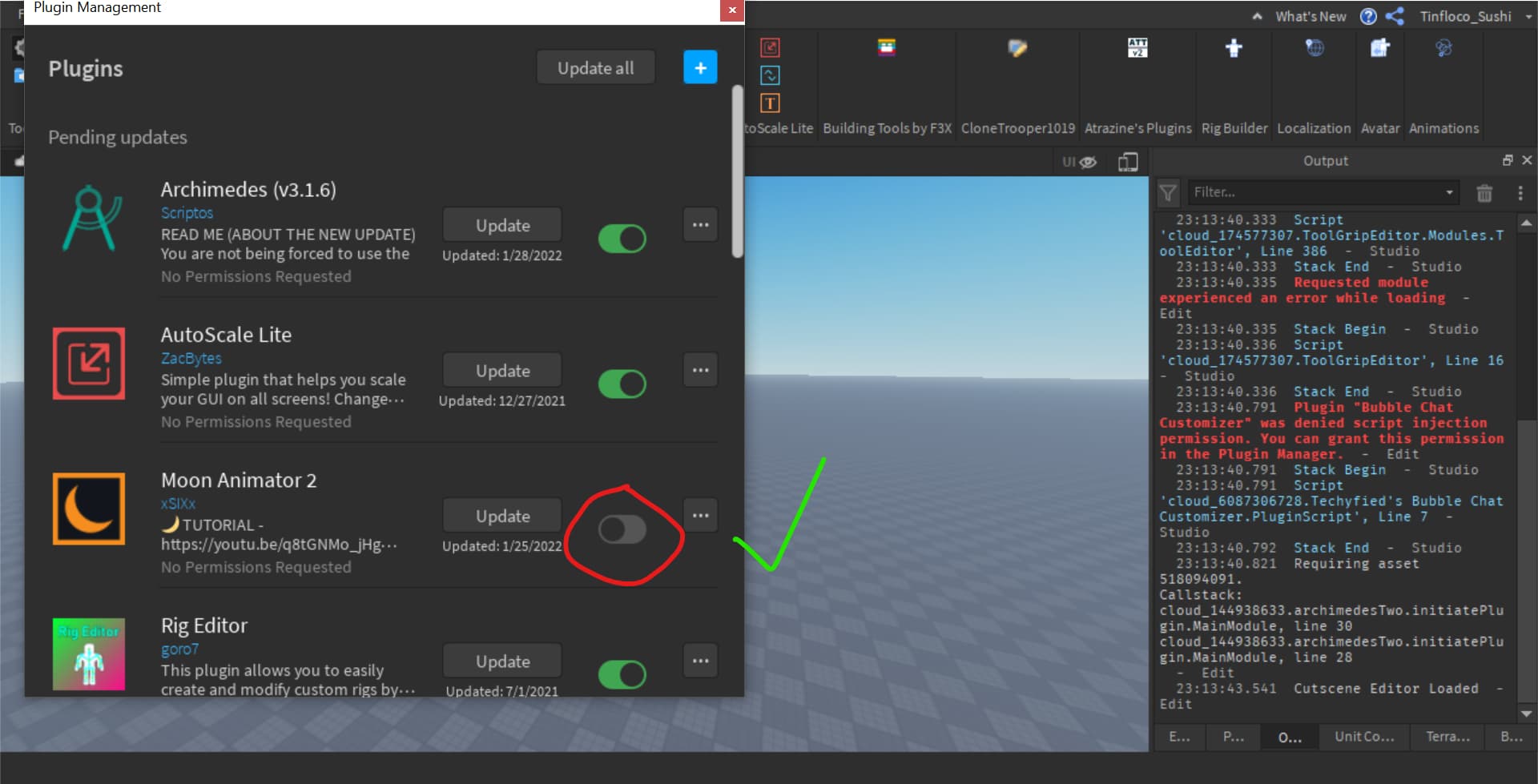
Task: Open the Terrain tab at bottom
Action: pyautogui.click(x=1447, y=737)
